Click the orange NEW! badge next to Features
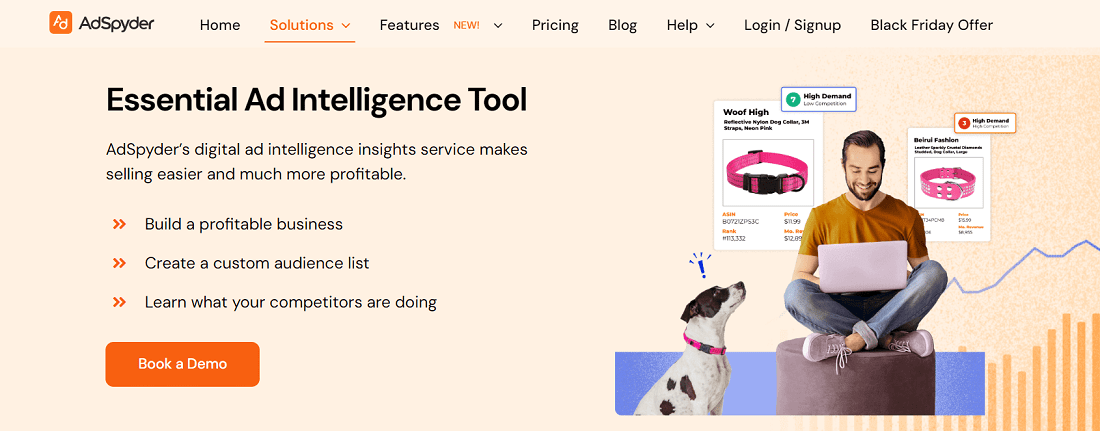Viewport: 1100px width, 431px height. click(x=466, y=25)
